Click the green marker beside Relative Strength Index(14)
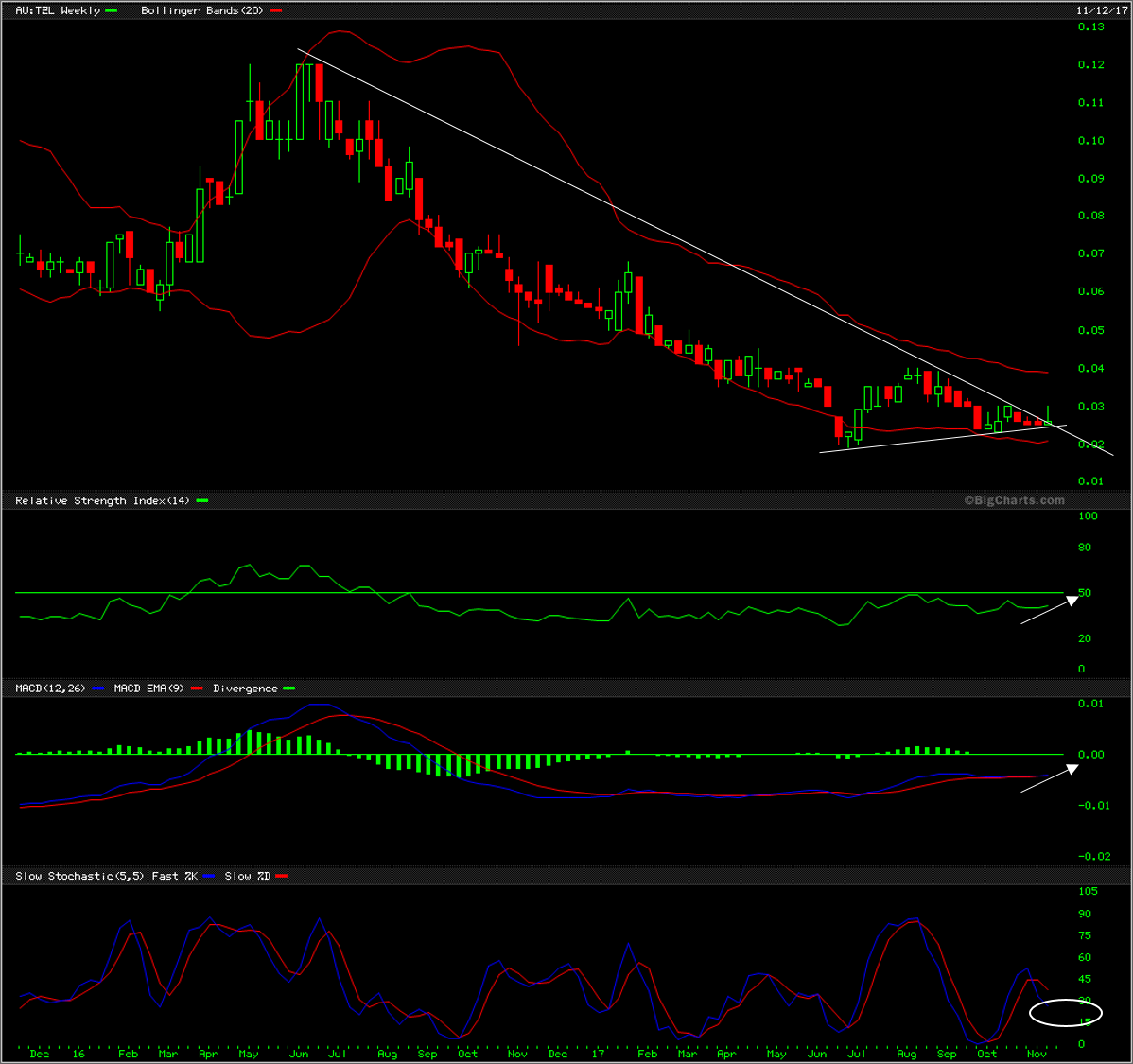This screenshot has height=1064, width=1133. click(x=201, y=500)
